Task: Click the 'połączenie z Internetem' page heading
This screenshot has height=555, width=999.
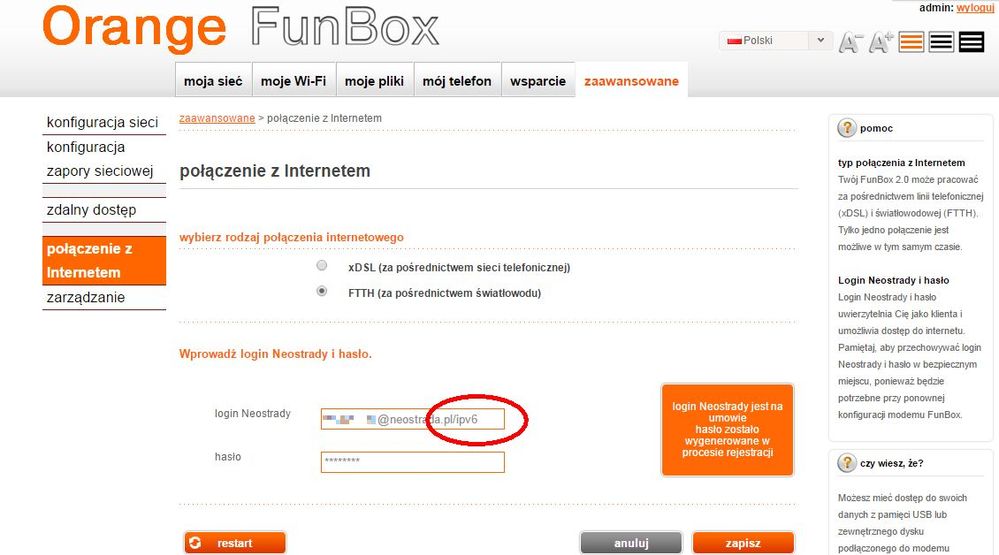Action: click(275, 171)
